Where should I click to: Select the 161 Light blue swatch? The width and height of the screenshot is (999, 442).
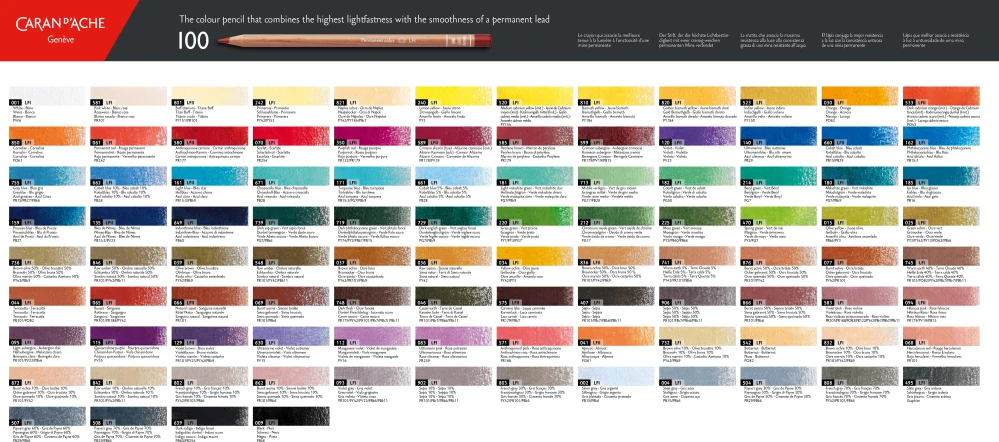(210, 176)
